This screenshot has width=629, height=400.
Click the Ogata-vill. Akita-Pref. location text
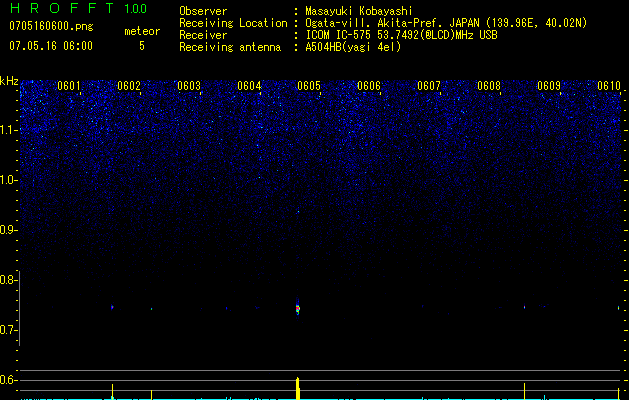click(x=446, y=23)
